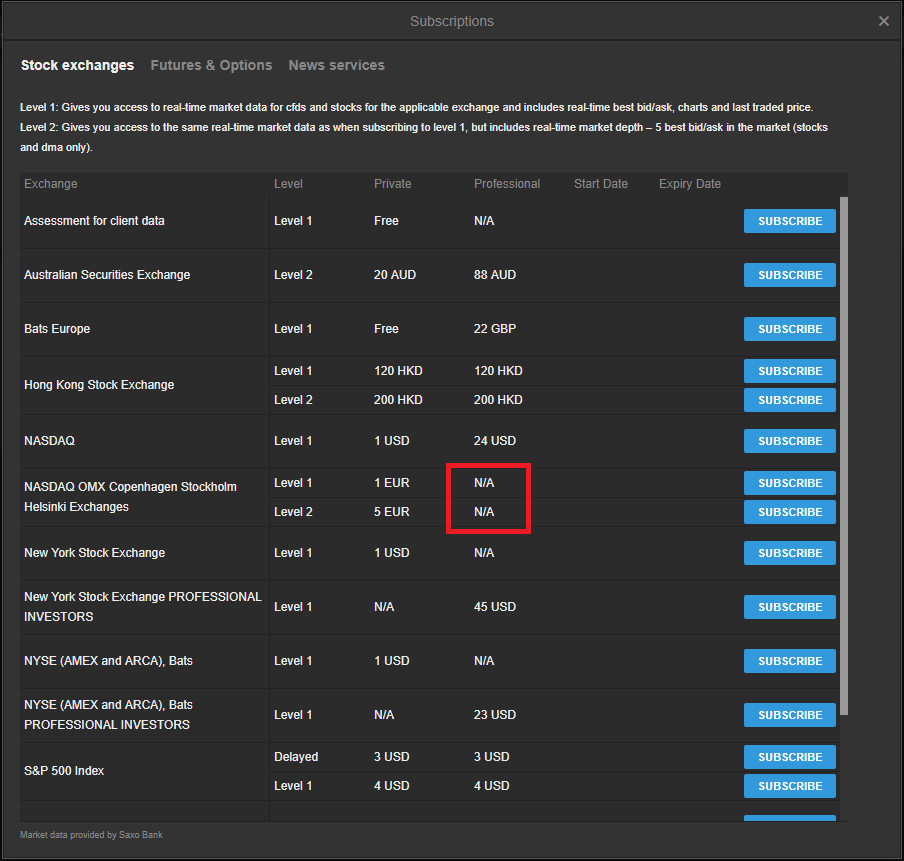Image resolution: width=904 pixels, height=861 pixels.
Task: Select New York Stock Exchange PROFESSIONAL INVESTORS name
Action: pos(142,607)
